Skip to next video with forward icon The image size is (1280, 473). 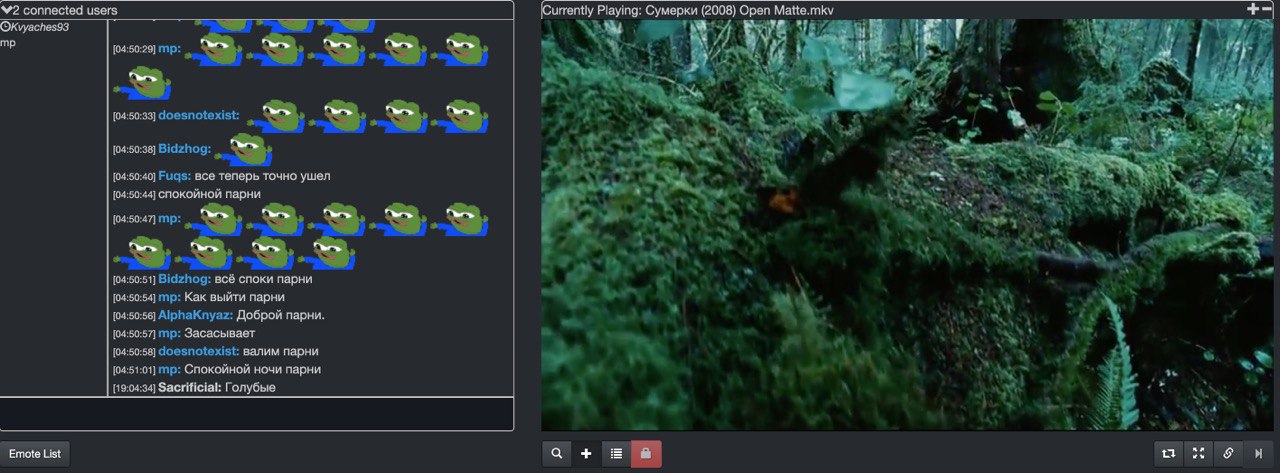1258,454
